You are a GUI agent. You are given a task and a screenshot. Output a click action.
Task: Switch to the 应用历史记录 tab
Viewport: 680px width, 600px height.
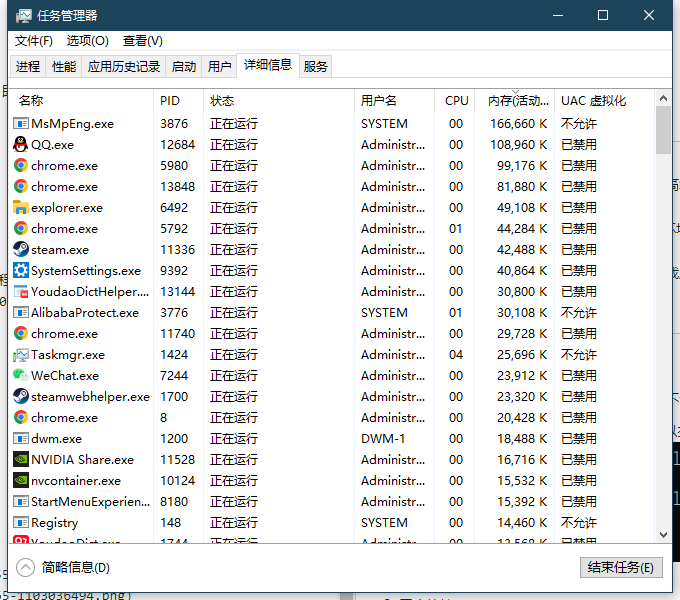124,66
